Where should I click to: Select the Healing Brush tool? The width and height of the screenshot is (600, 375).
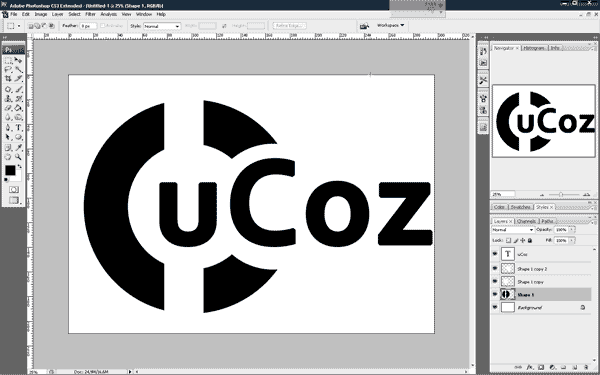pos(8,90)
